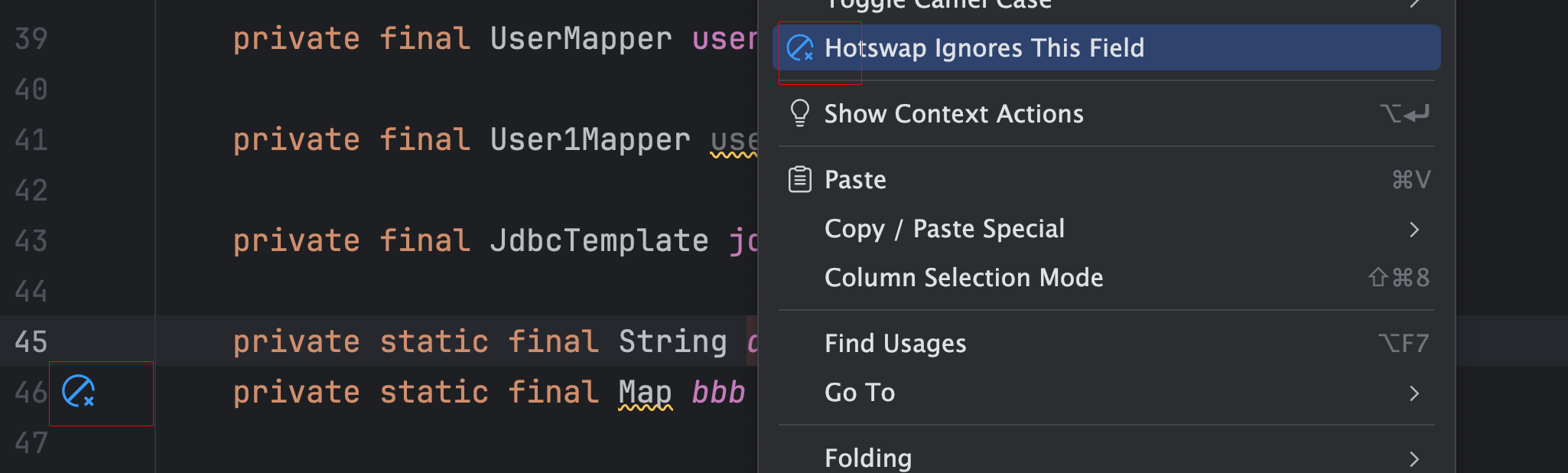Open the Go To submenu chevron
The width and height of the screenshot is (1568, 473).
click(x=1413, y=393)
